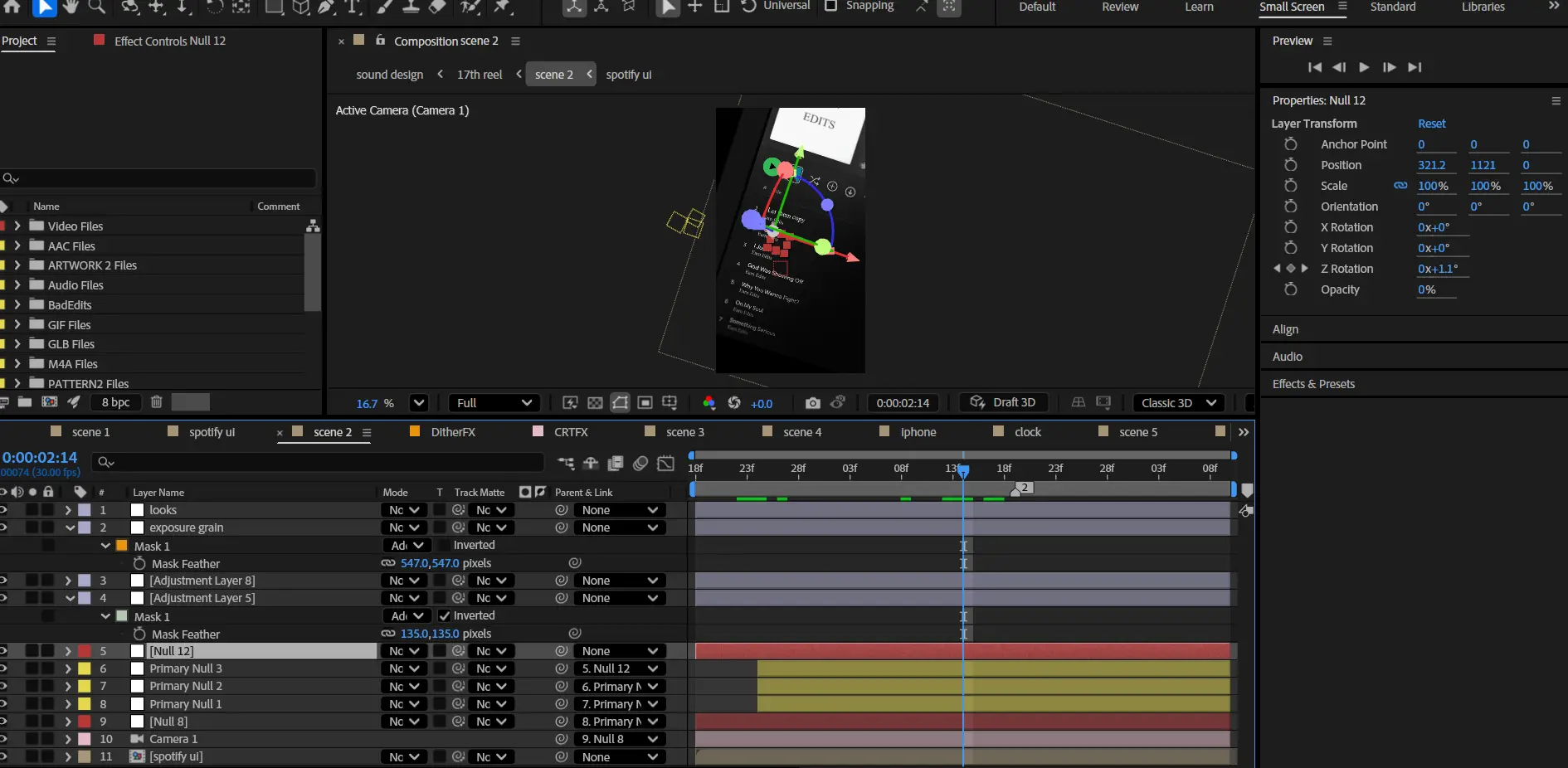Select the Hand tool
The height and width of the screenshot is (768, 1568).
coord(70,7)
